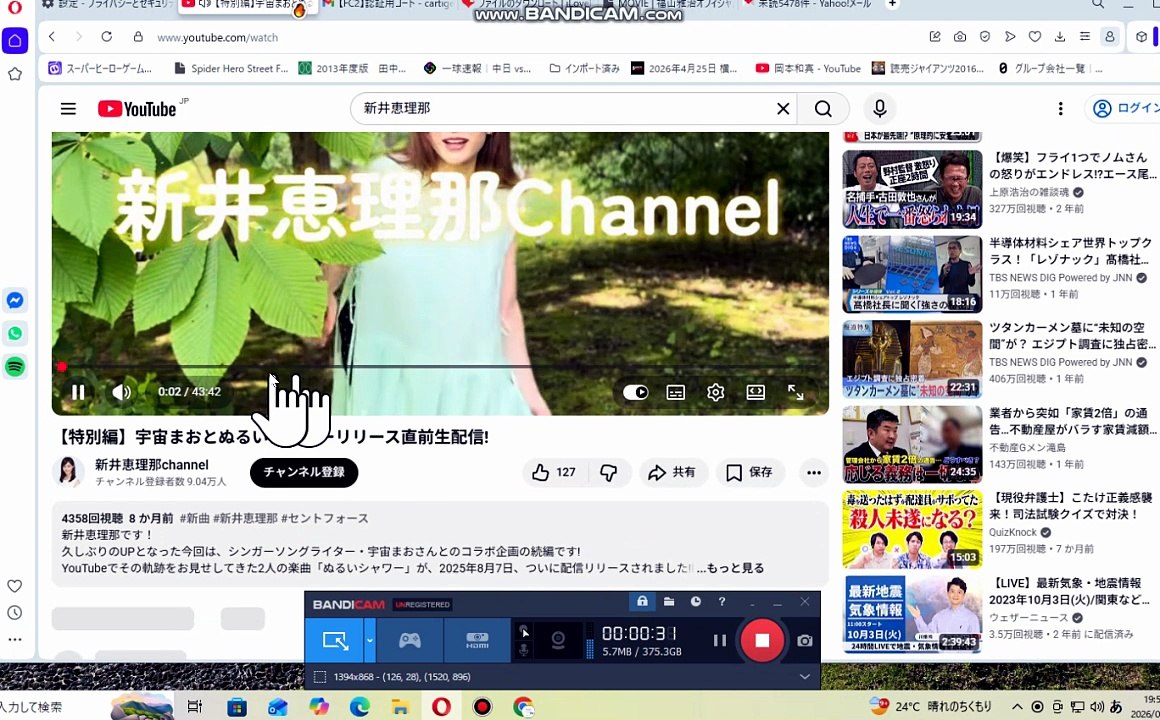The height and width of the screenshot is (720, 1160).
Task: Select Bandicam game recording mode
Action: click(410, 640)
